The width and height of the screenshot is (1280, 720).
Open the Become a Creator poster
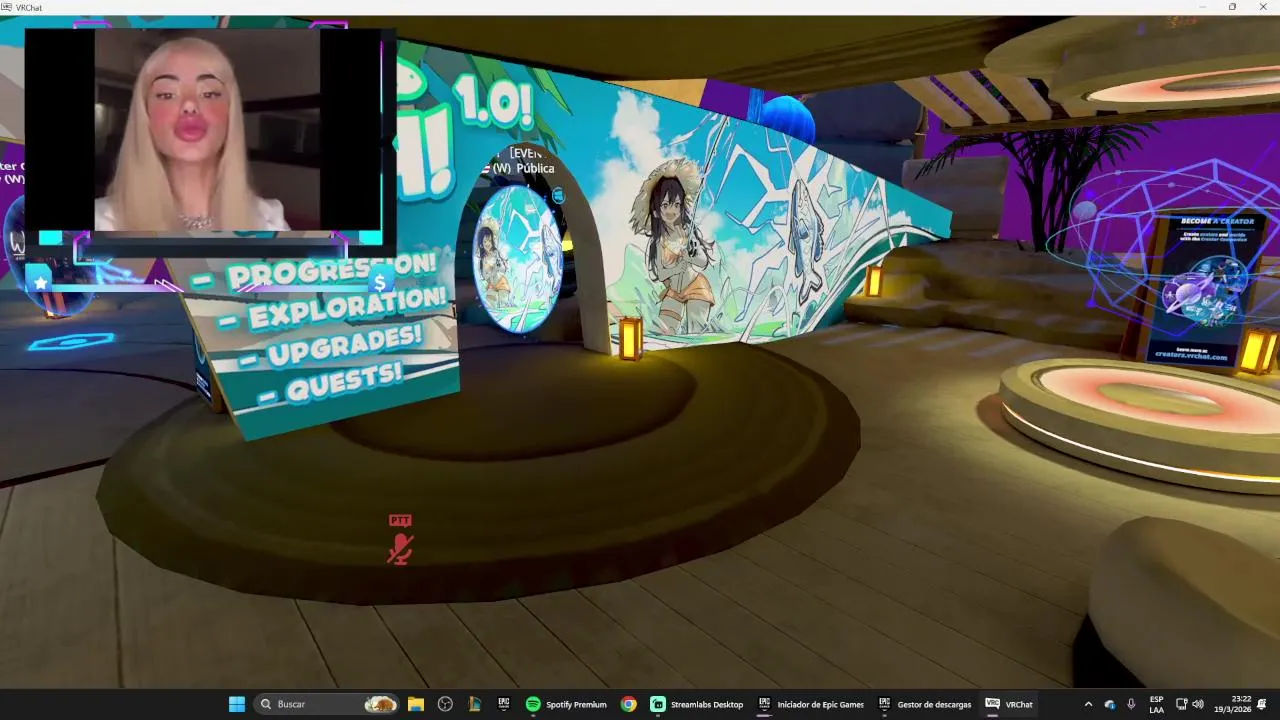[1205, 290]
